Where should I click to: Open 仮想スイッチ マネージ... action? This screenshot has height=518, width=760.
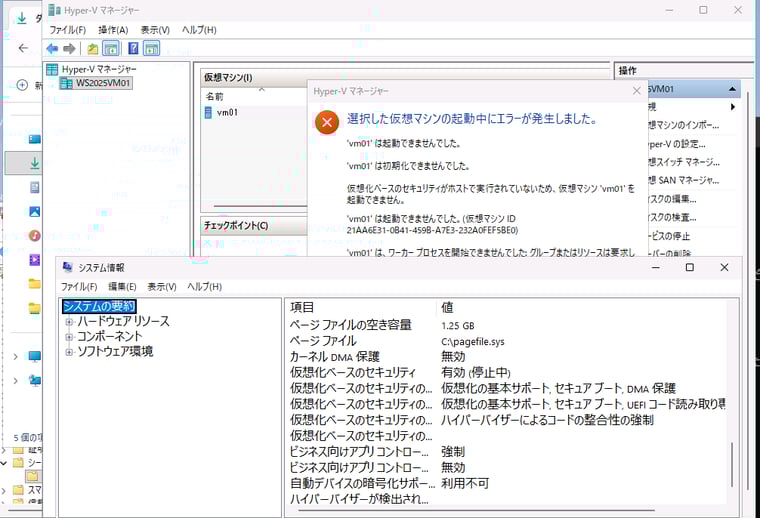684,162
